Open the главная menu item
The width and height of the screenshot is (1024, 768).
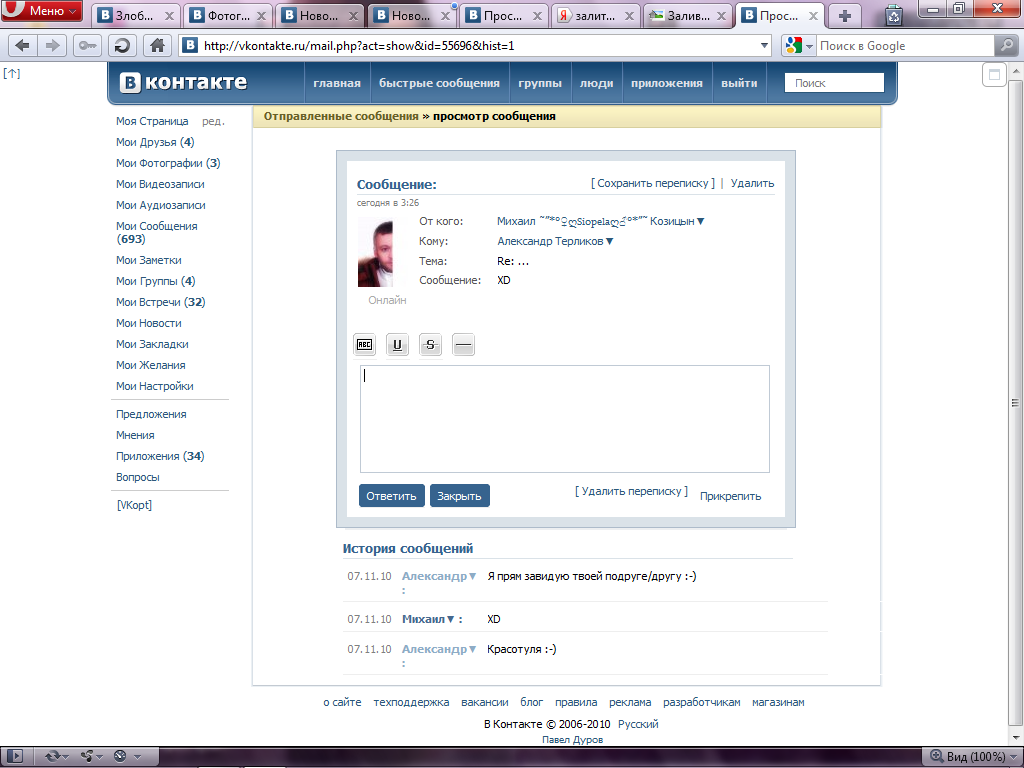click(337, 83)
